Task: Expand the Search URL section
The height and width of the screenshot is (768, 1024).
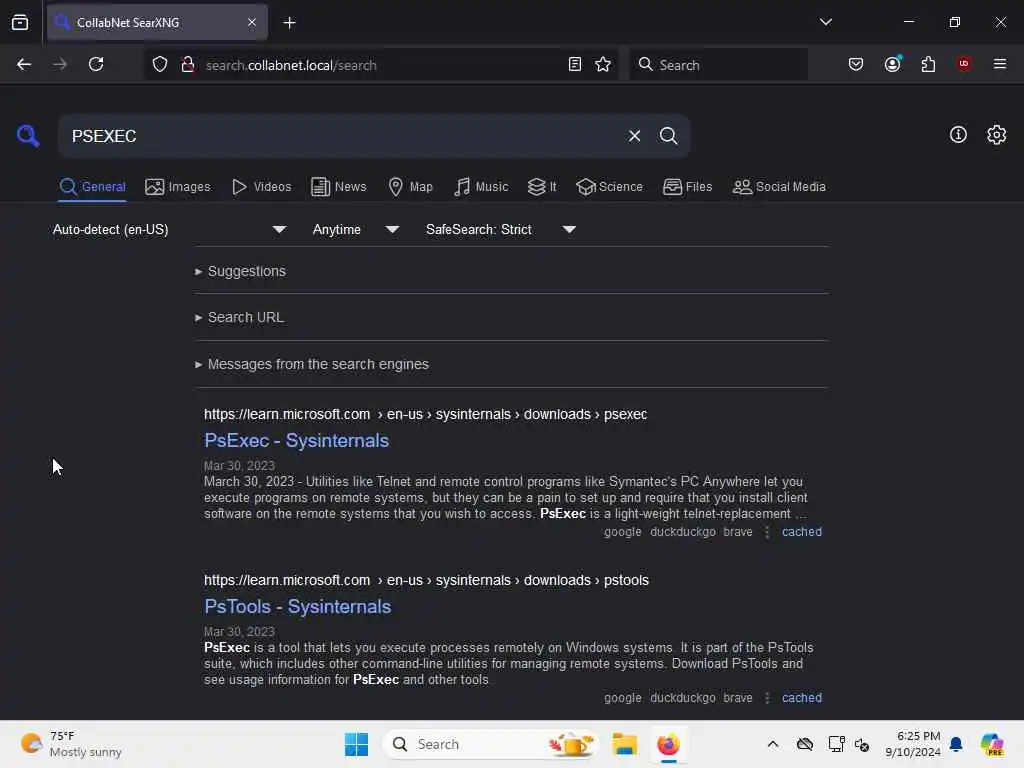Action: tap(239, 317)
